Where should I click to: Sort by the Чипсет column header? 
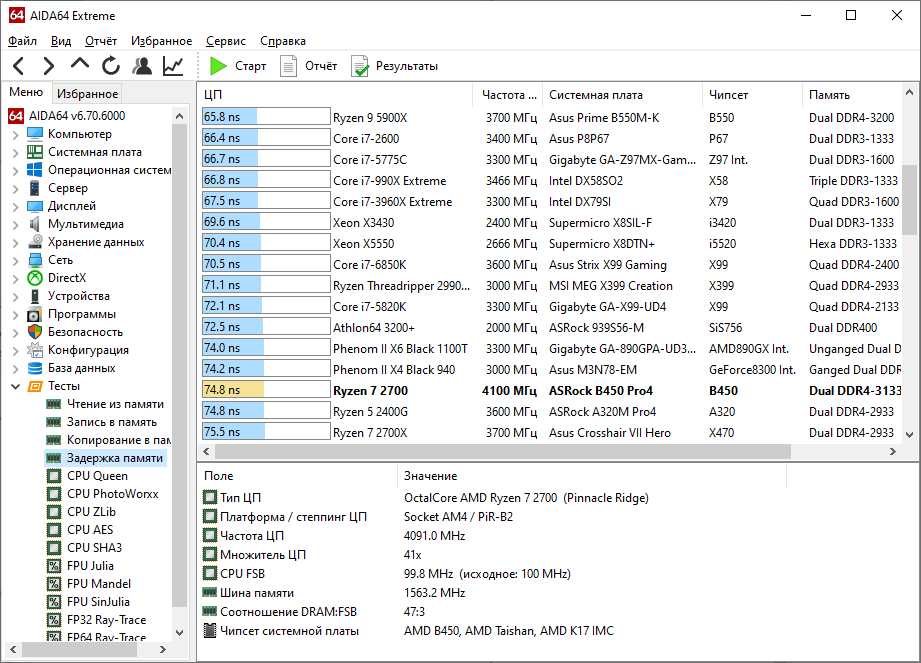tap(752, 95)
